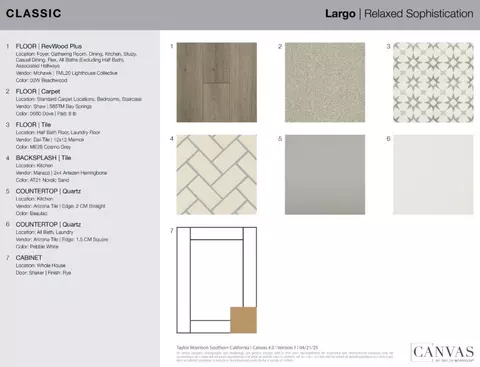
Task: Select the item 6 'COUNTERTOP | Quartz' heading
Action: pos(48,224)
